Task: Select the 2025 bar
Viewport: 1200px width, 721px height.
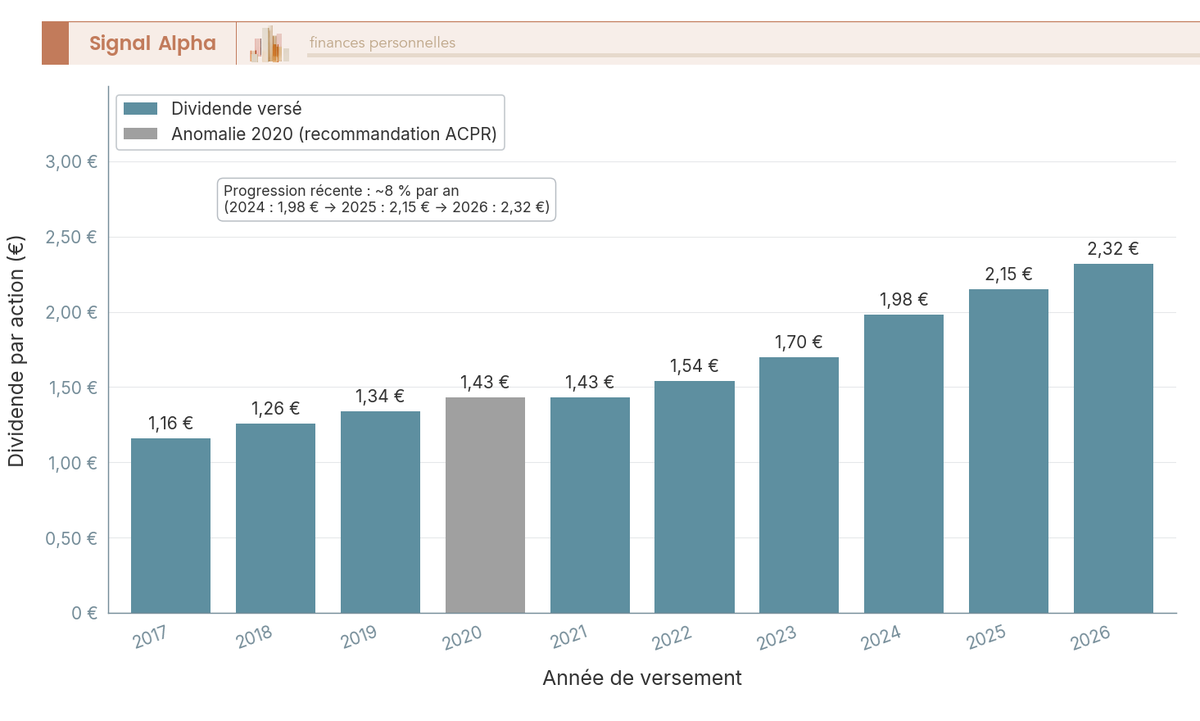Action: [x=1009, y=451]
